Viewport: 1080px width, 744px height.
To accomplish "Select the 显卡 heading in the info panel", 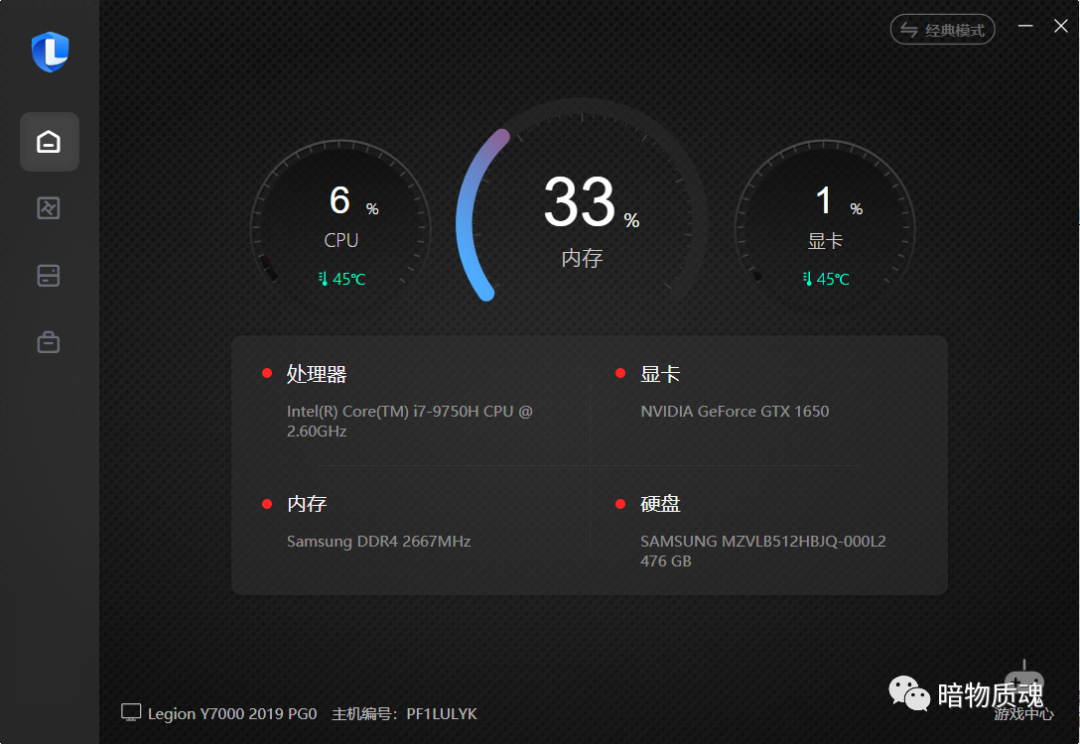I will 660,374.
